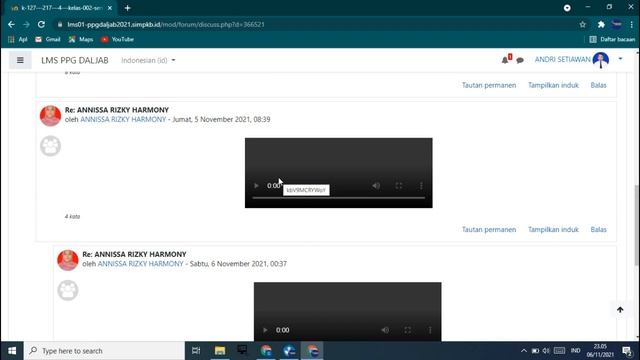640x360 pixels.
Task: Click the address bar URL
Action: (x=166, y=24)
